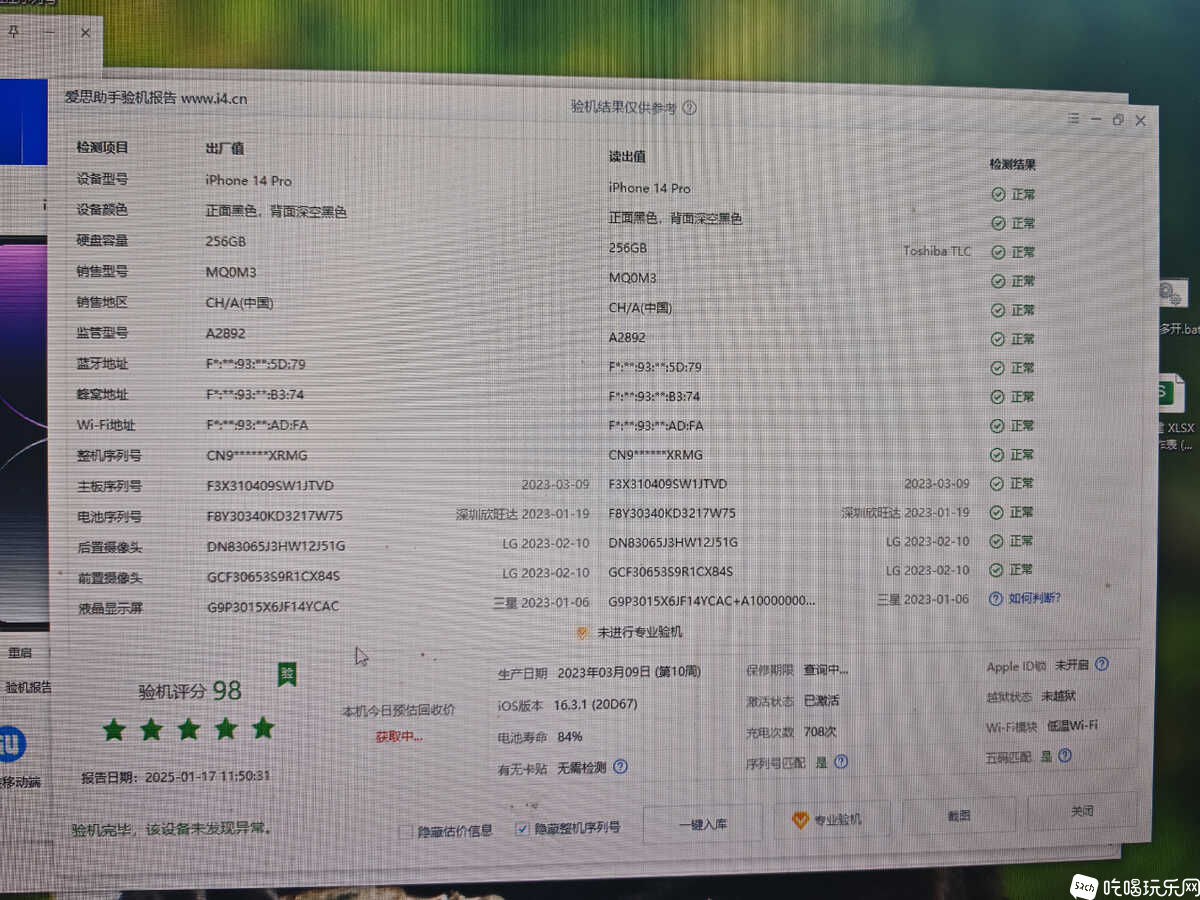Click the green check icon for 销售型号 row
This screenshot has height=900, width=1200.
click(x=997, y=281)
